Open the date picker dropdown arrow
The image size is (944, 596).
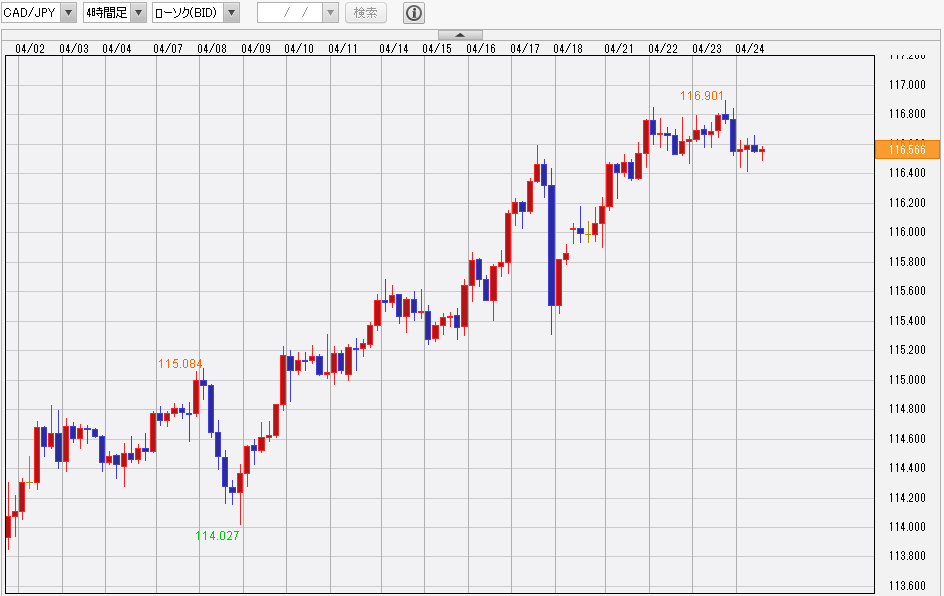pos(331,13)
